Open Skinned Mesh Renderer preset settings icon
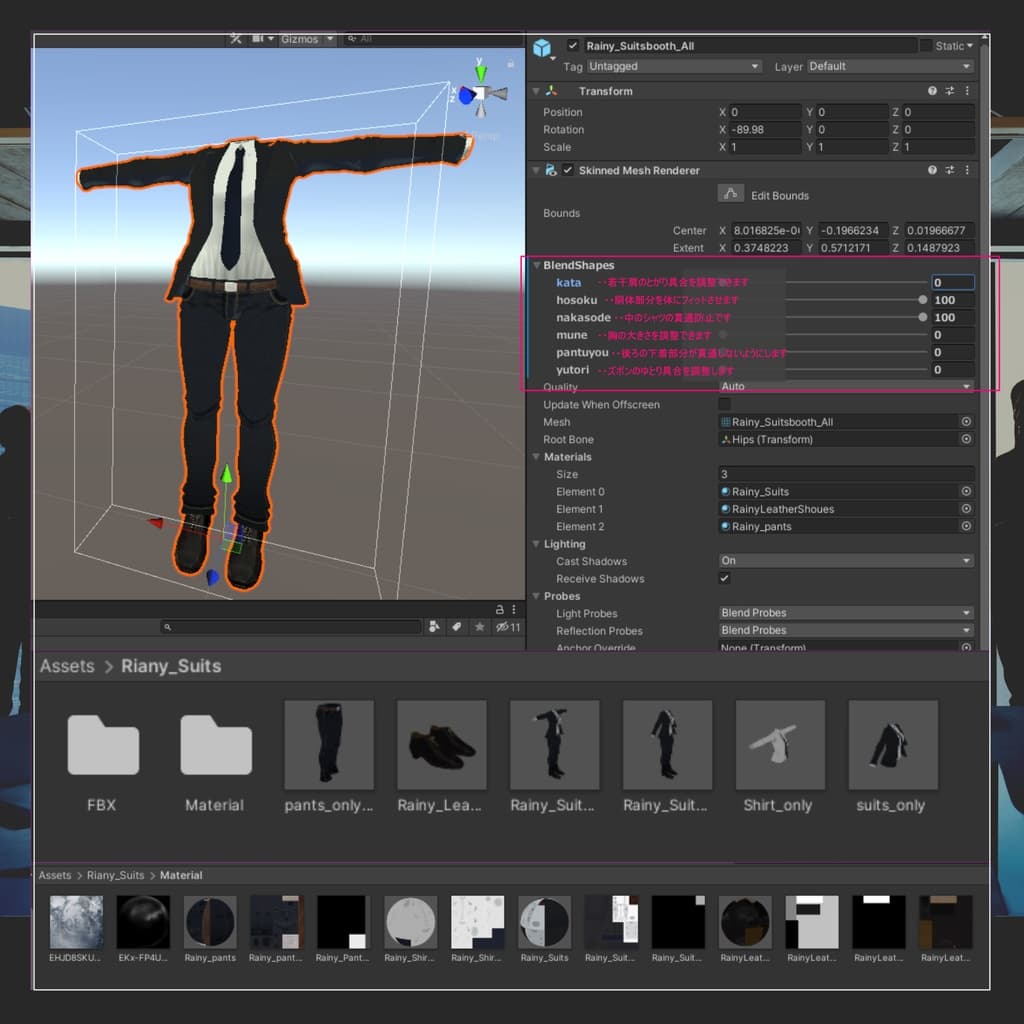The height and width of the screenshot is (1024, 1024). click(x=949, y=171)
